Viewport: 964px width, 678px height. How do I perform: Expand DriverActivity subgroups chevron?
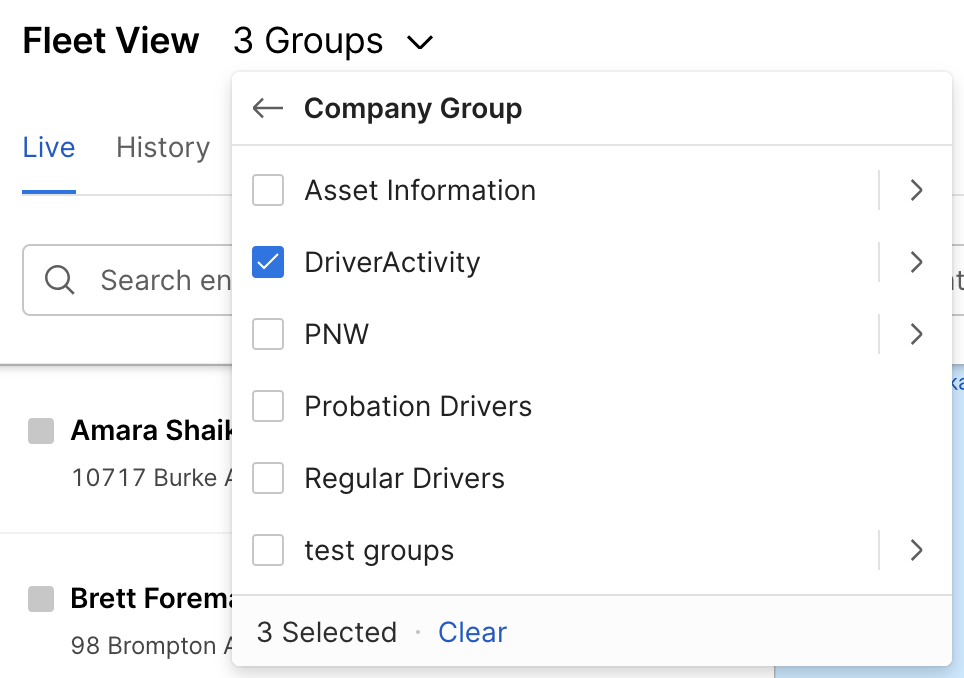[916, 262]
